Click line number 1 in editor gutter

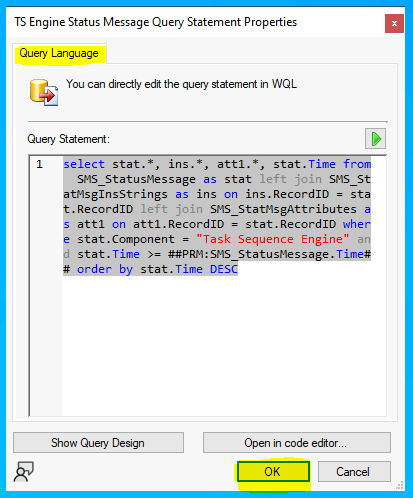pyautogui.click(x=39, y=164)
